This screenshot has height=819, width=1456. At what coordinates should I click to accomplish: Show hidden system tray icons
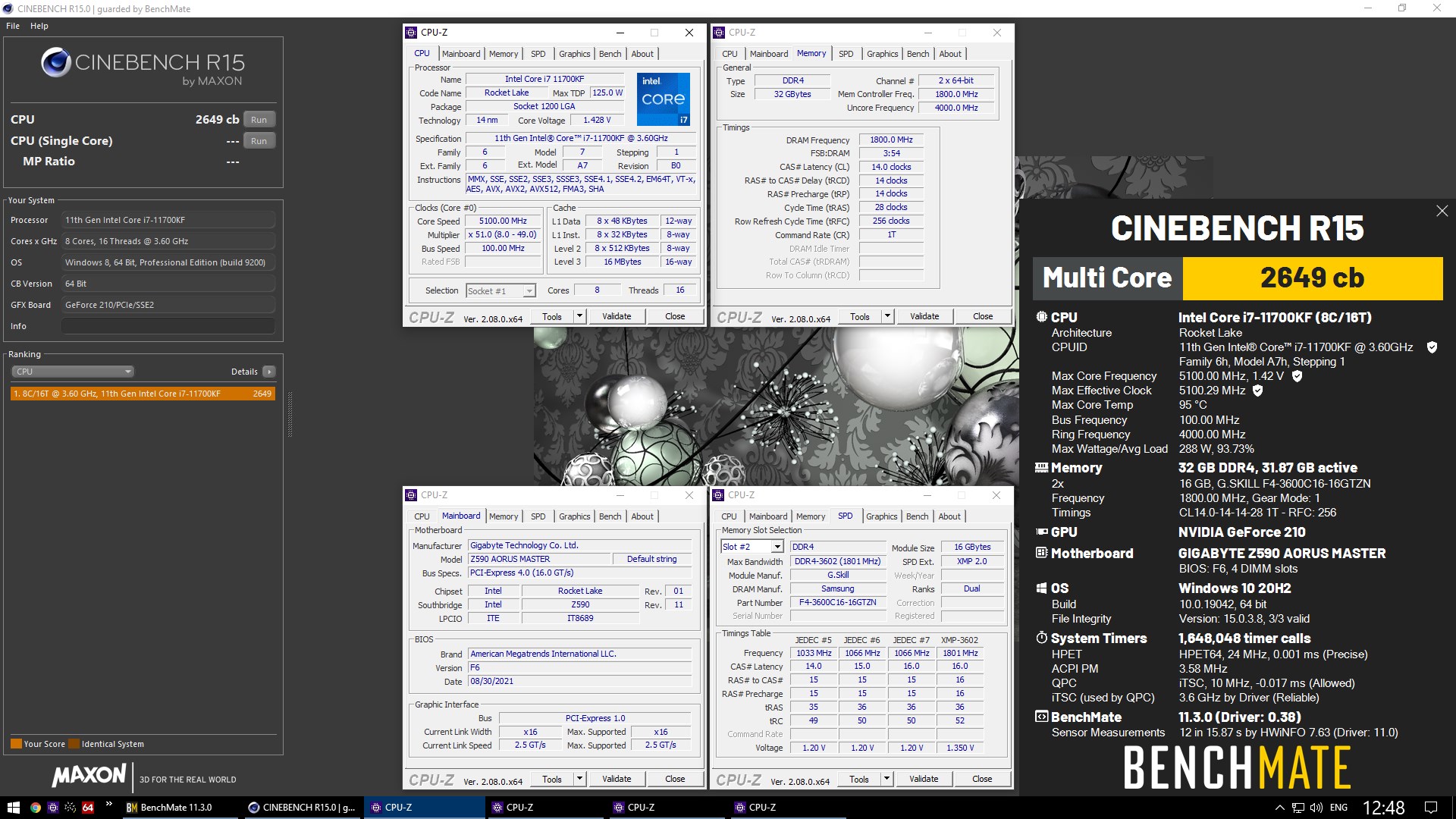(1280, 808)
